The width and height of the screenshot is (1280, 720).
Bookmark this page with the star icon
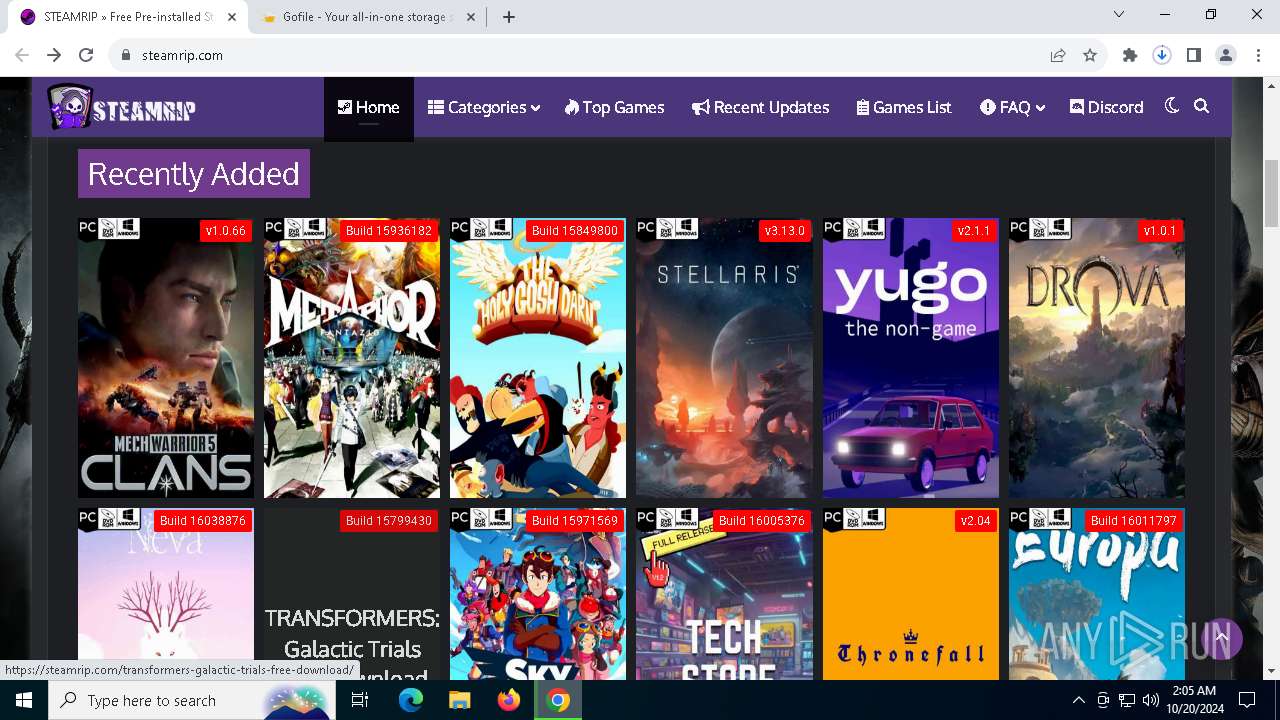[1090, 55]
